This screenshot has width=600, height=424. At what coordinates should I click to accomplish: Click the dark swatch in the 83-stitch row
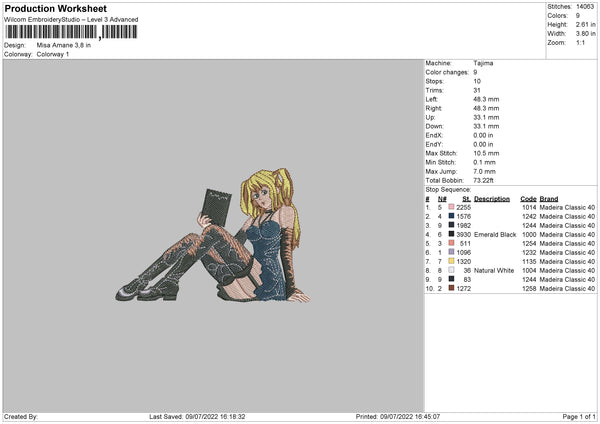pyautogui.click(x=451, y=279)
